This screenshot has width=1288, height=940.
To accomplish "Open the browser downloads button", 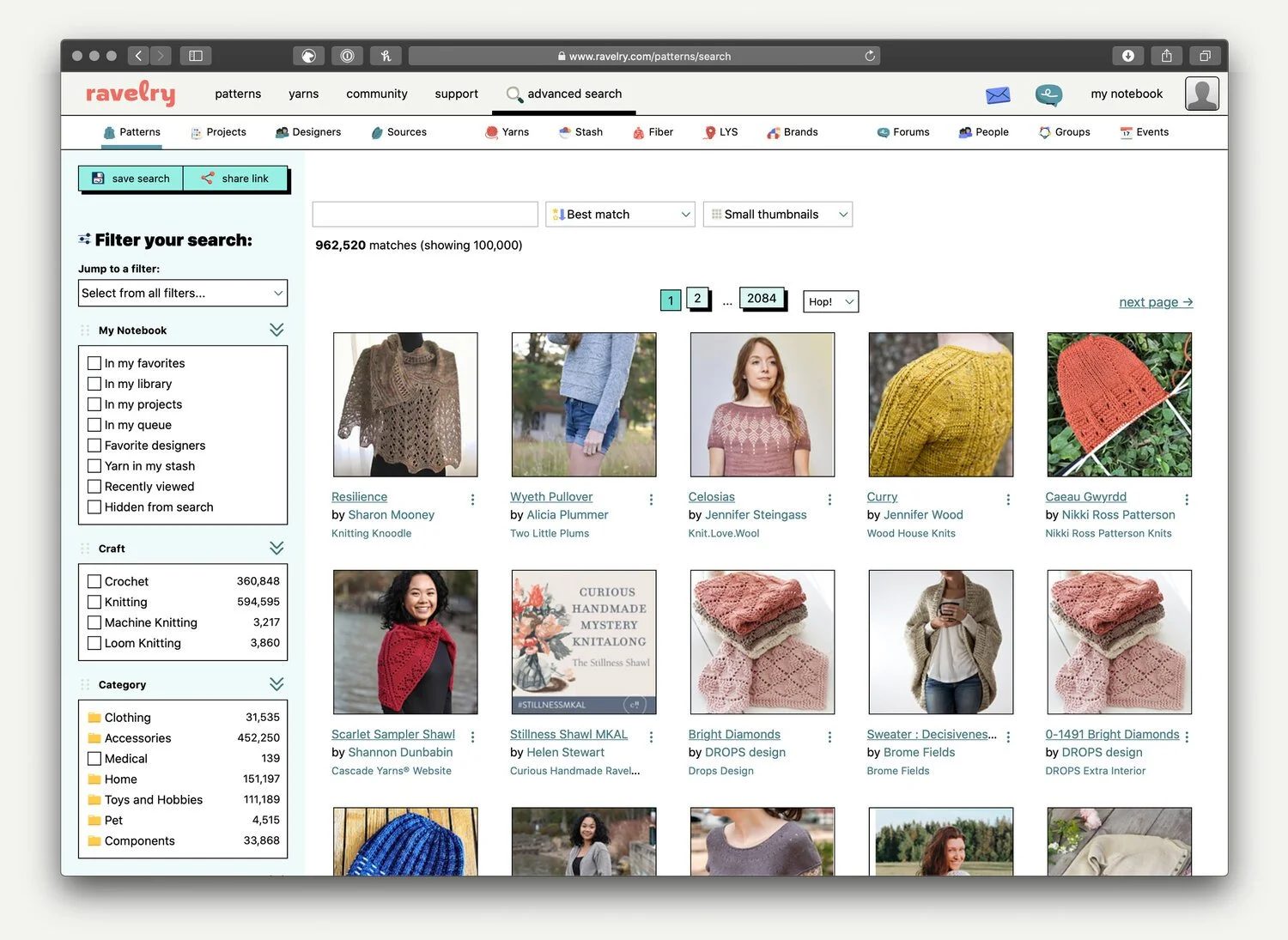I will point(1128,56).
